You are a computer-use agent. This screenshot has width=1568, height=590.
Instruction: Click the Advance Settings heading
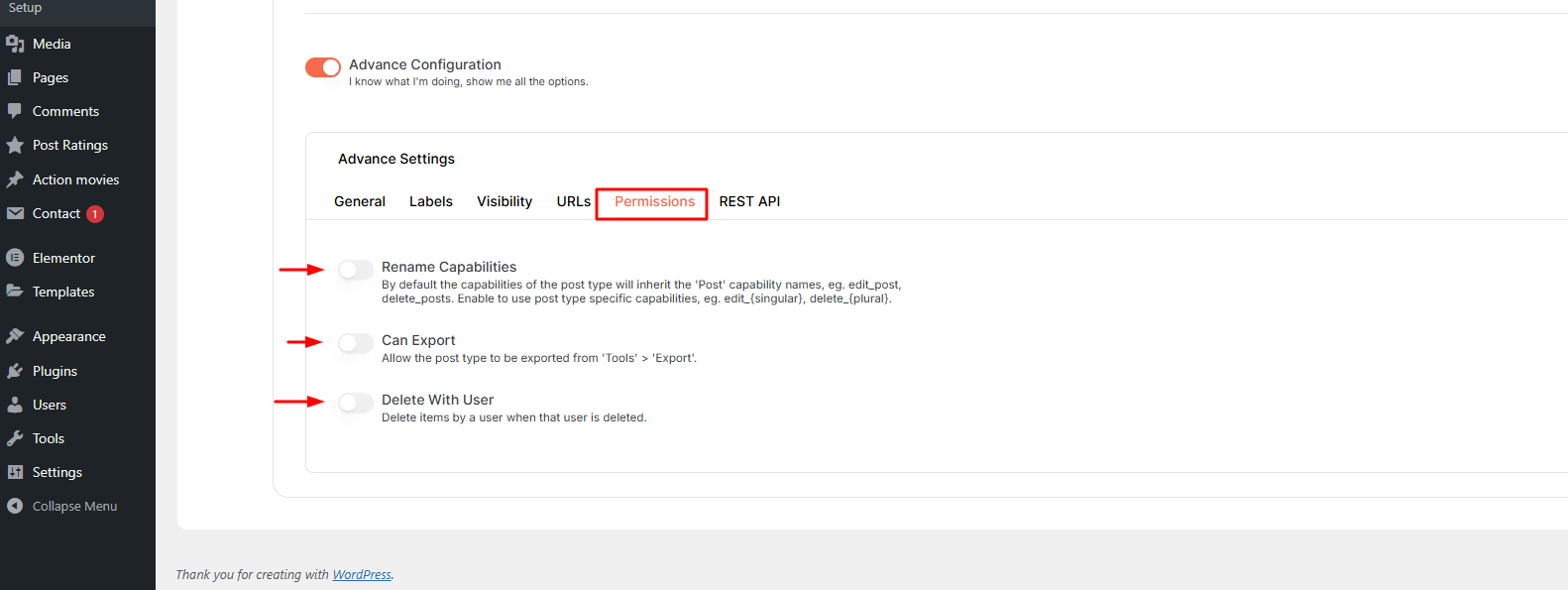(x=396, y=159)
